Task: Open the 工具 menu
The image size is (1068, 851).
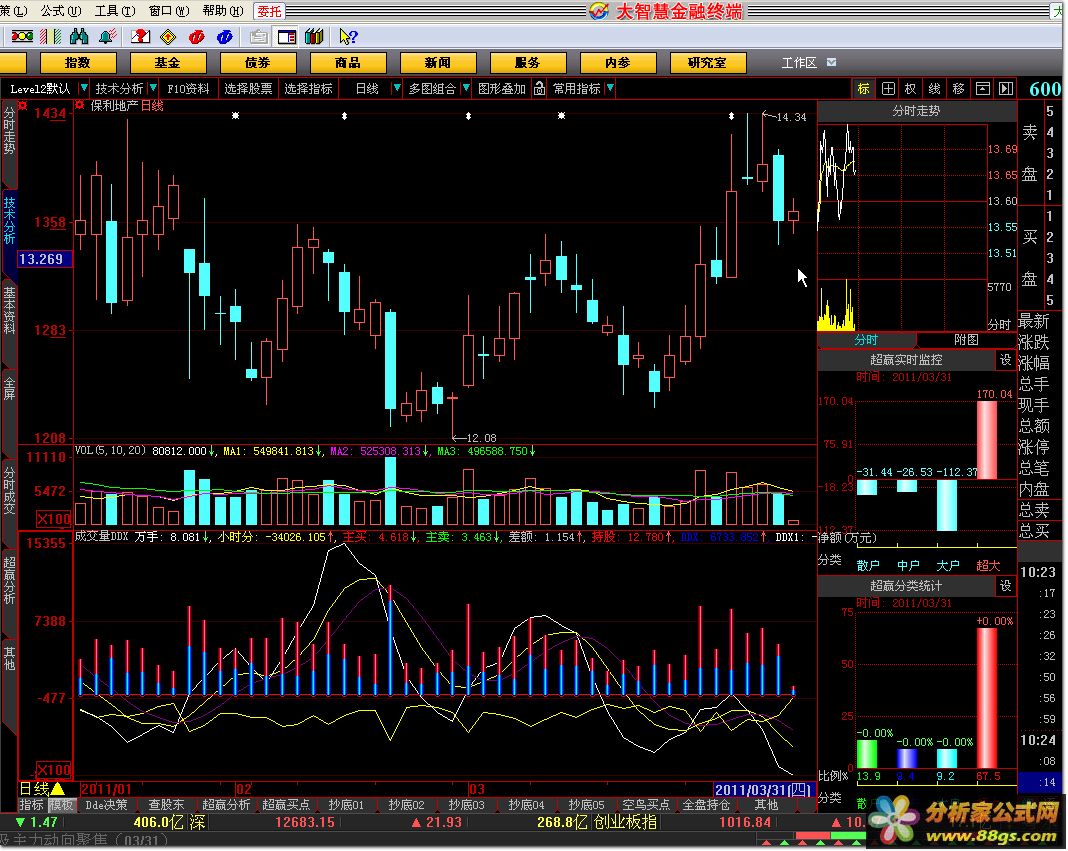Action: point(114,11)
